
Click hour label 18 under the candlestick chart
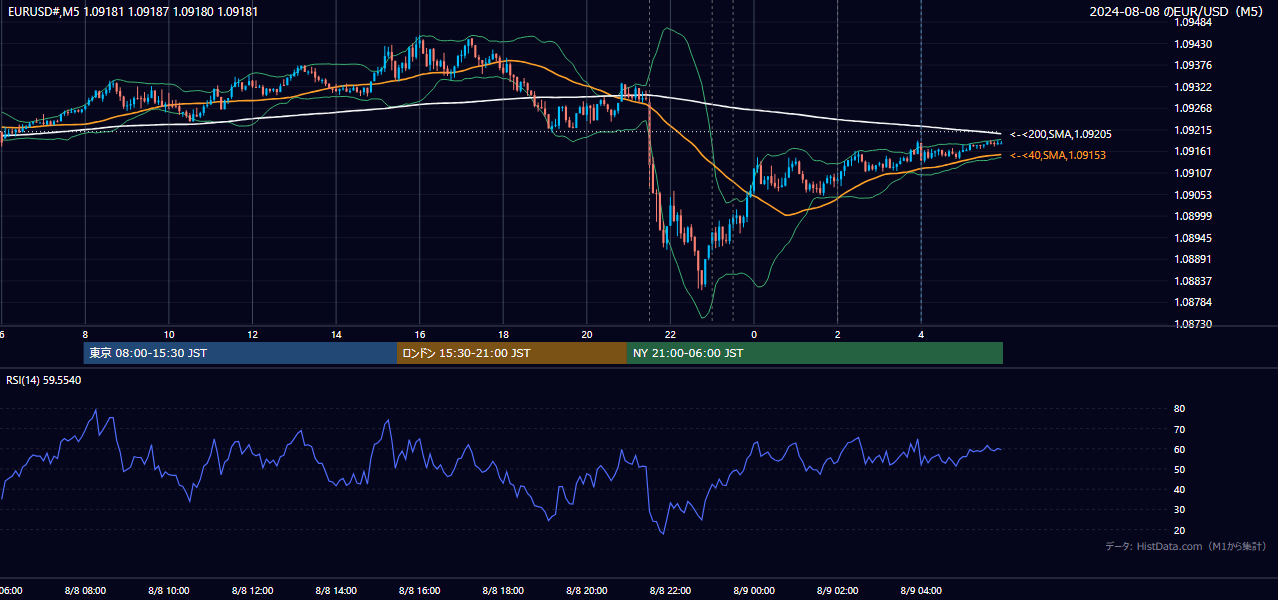(x=503, y=334)
